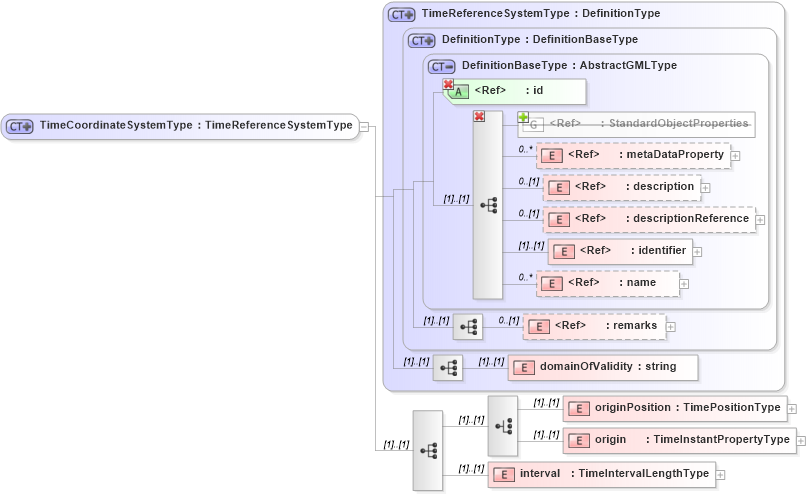The width and height of the screenshot is (806, 495).
Task: Select the name element label
Action: 612,282
